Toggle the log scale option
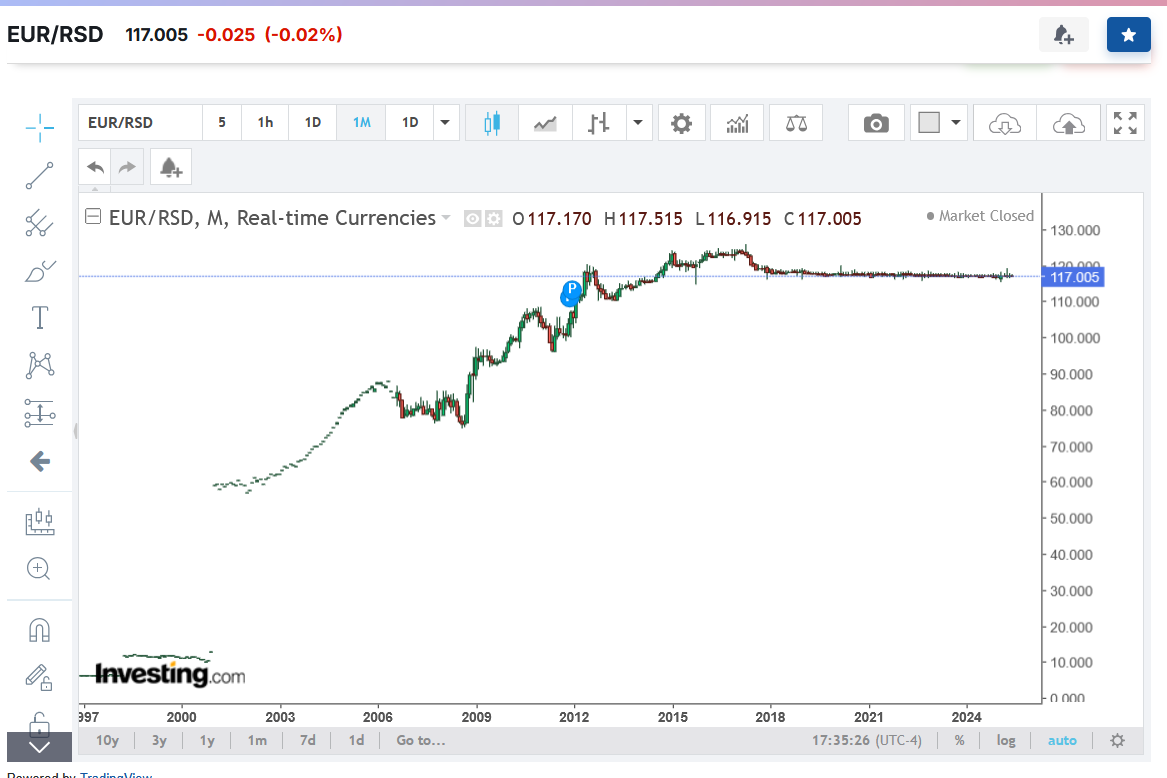The image size is (1167, 778). [1005, 741]
